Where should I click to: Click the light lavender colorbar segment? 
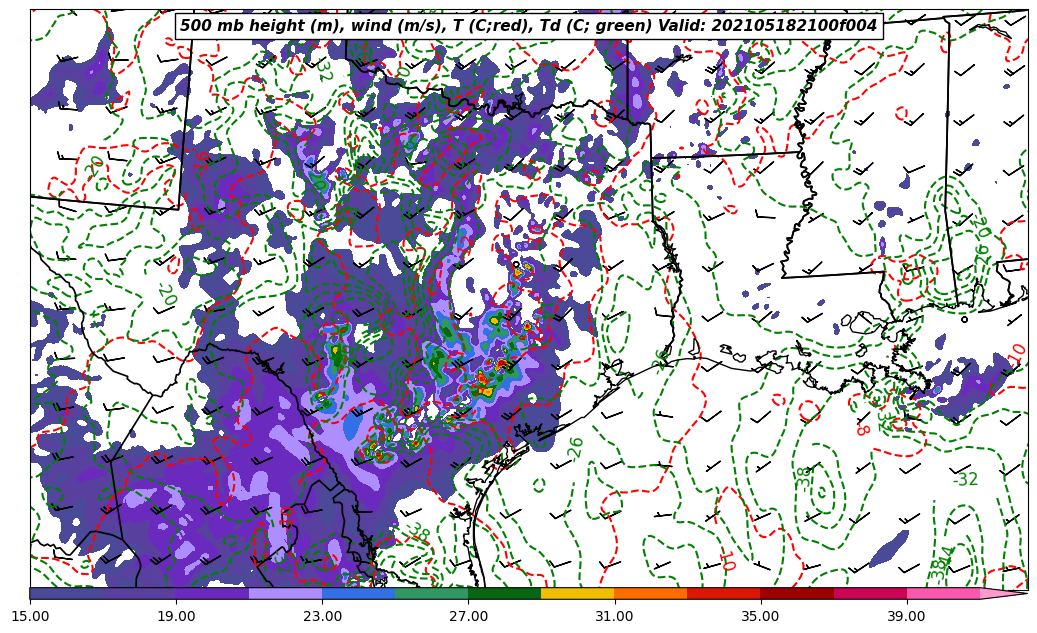pyautogui.click(x=285, y=593)
